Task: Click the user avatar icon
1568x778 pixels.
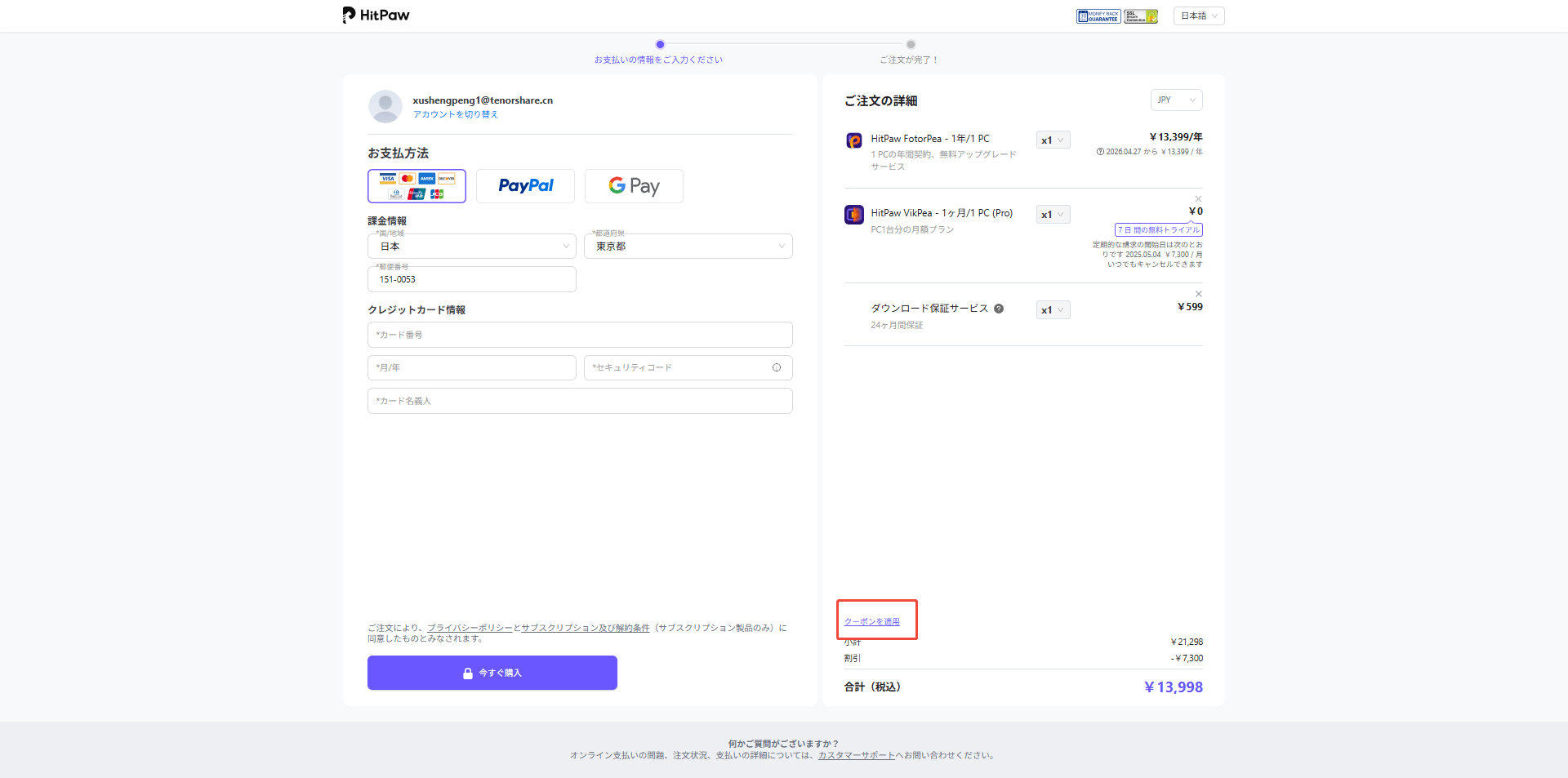Action: (x=385, y=106)
